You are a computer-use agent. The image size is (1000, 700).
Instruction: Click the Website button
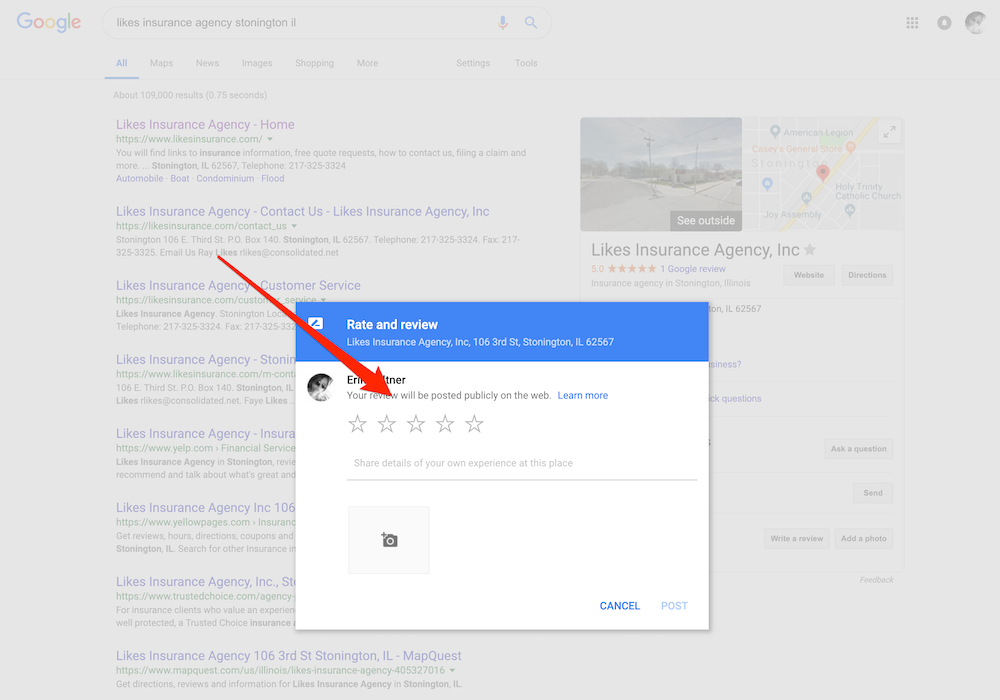coord(809,275)
